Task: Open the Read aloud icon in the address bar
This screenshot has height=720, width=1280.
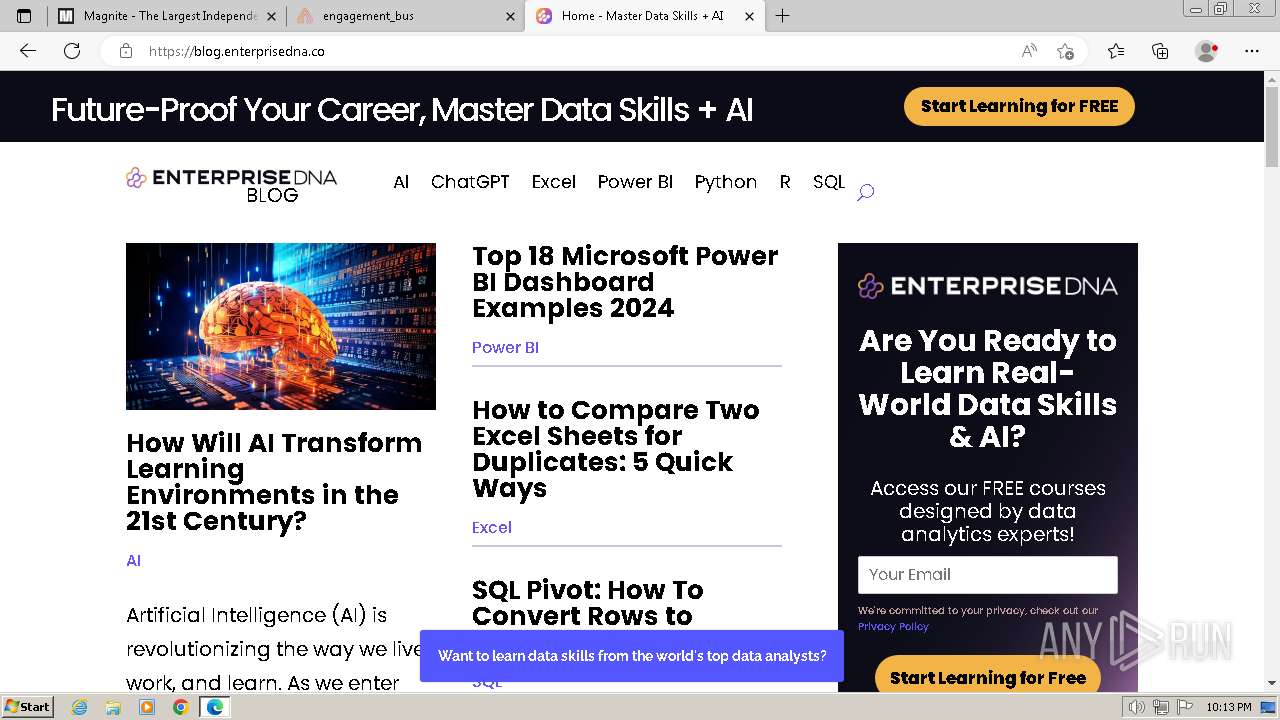Action: pyautogui.click(x=1029, y=51)
